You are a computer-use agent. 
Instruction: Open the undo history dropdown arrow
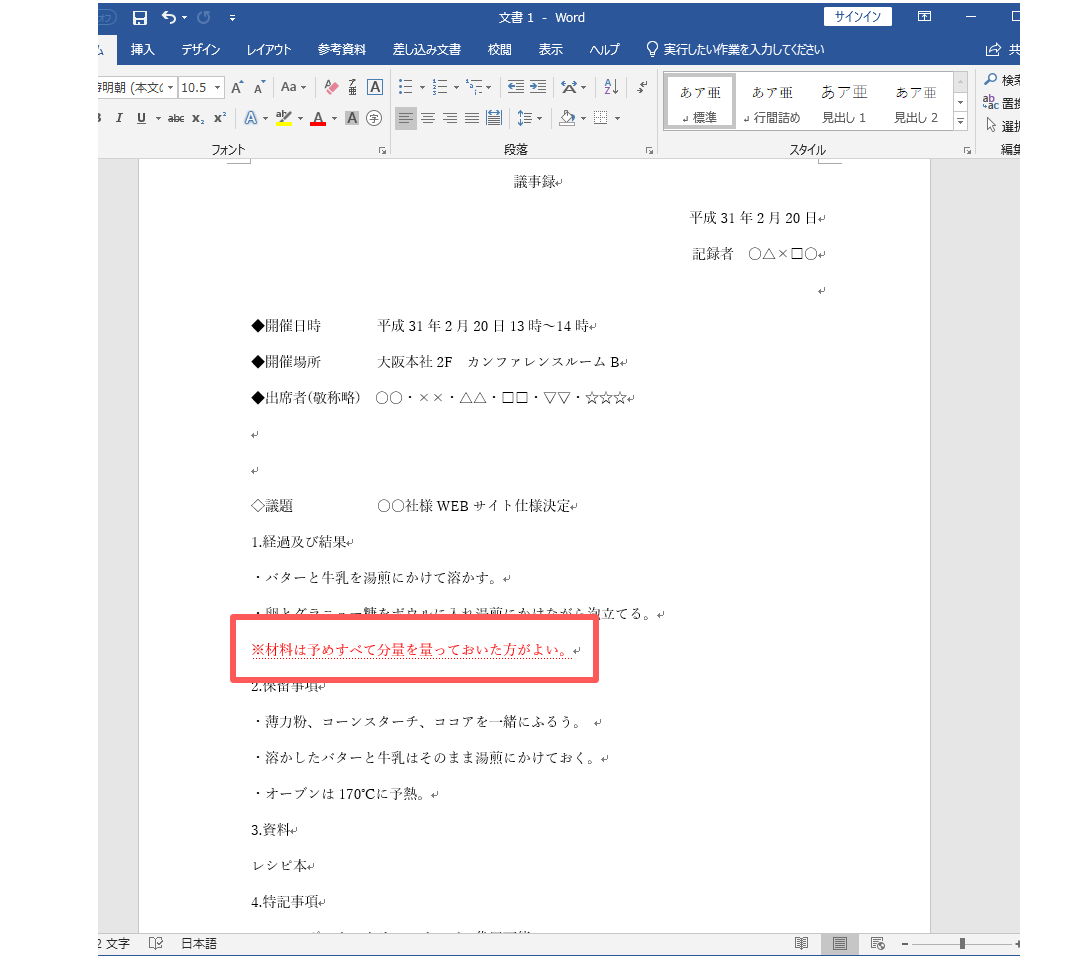(x=184, y=18)
